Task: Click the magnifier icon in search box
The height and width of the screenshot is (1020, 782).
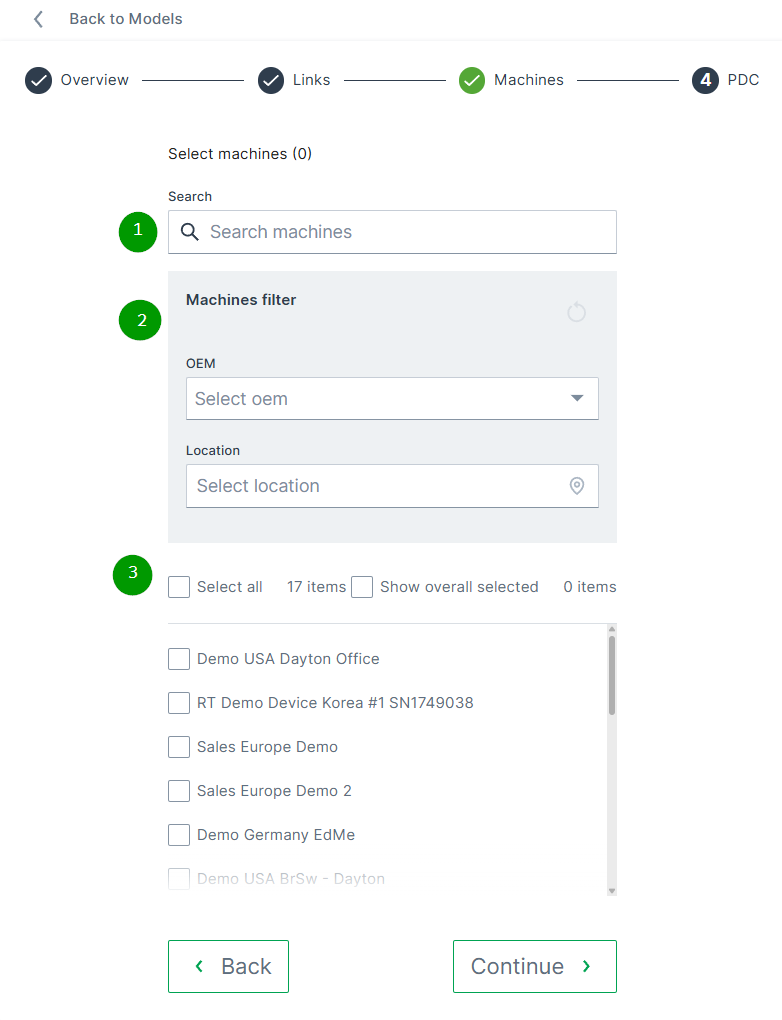Action: click(x=190, y=232)
